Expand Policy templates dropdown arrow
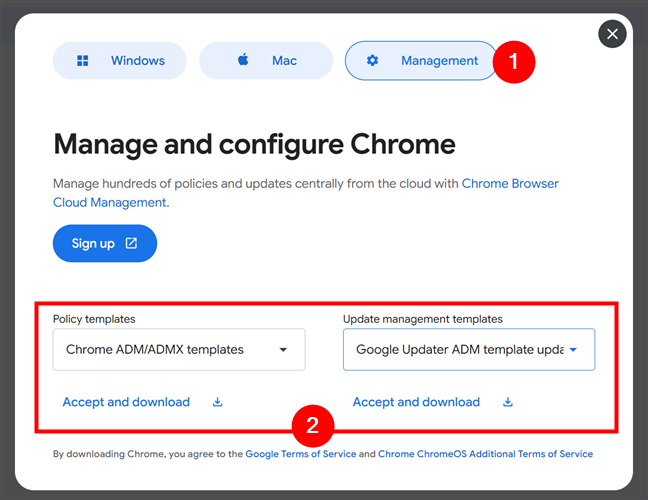The image size is (648, 500). pyautogui.click(x=283, y=350)
